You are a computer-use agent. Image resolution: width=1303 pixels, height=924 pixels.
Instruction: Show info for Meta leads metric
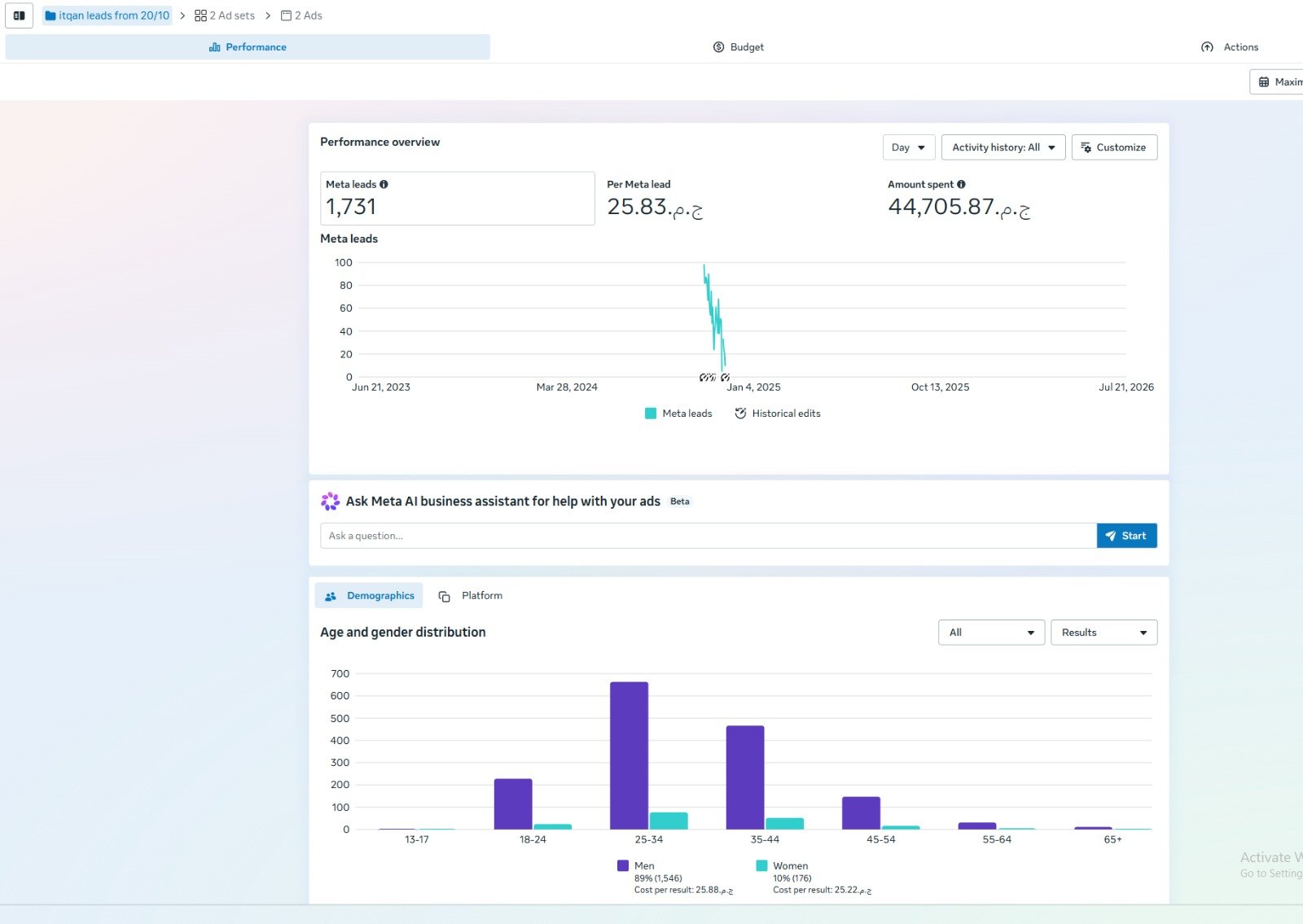[384, 185]
